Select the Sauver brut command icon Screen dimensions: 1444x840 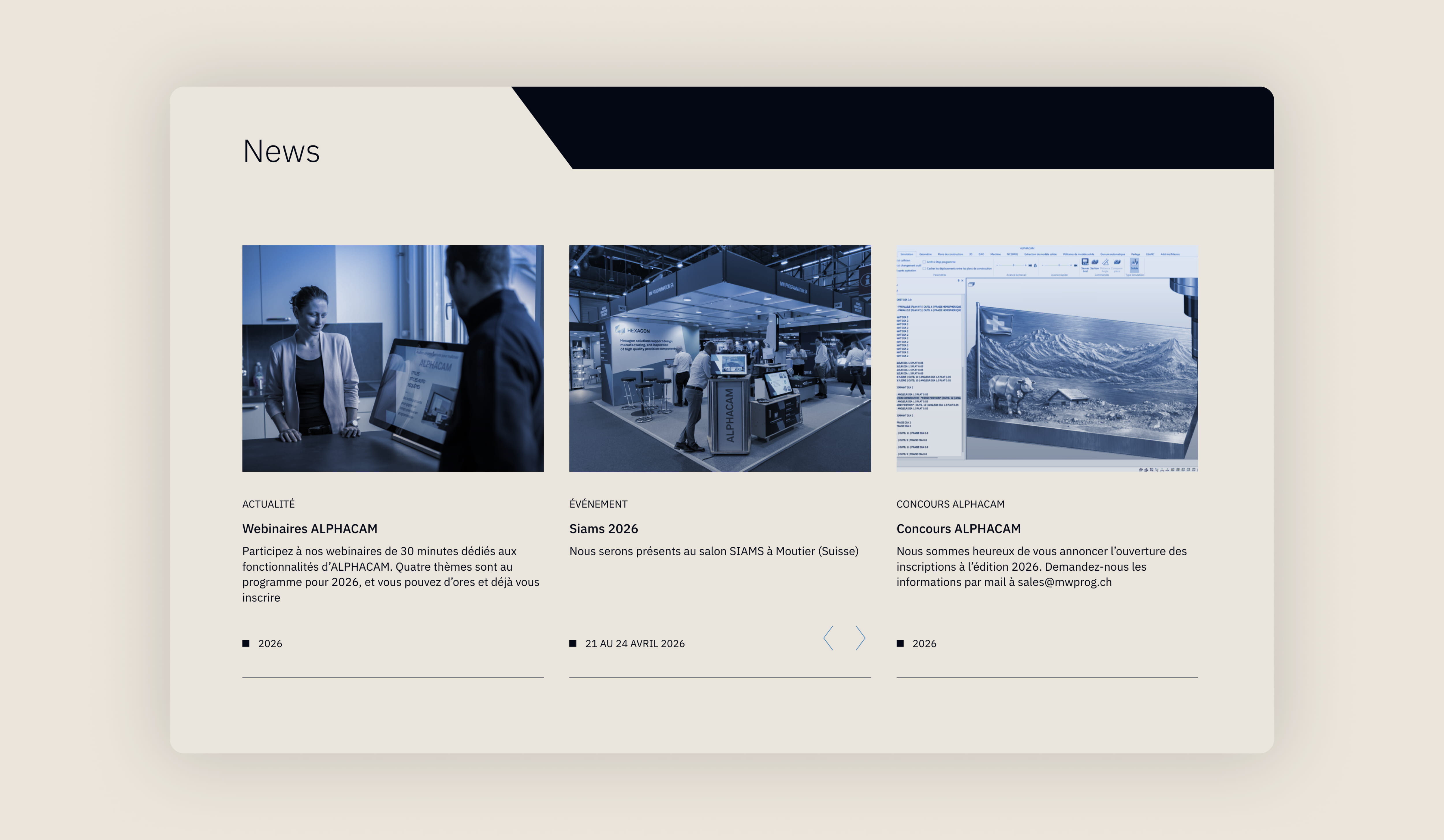tap(1085, 262)
